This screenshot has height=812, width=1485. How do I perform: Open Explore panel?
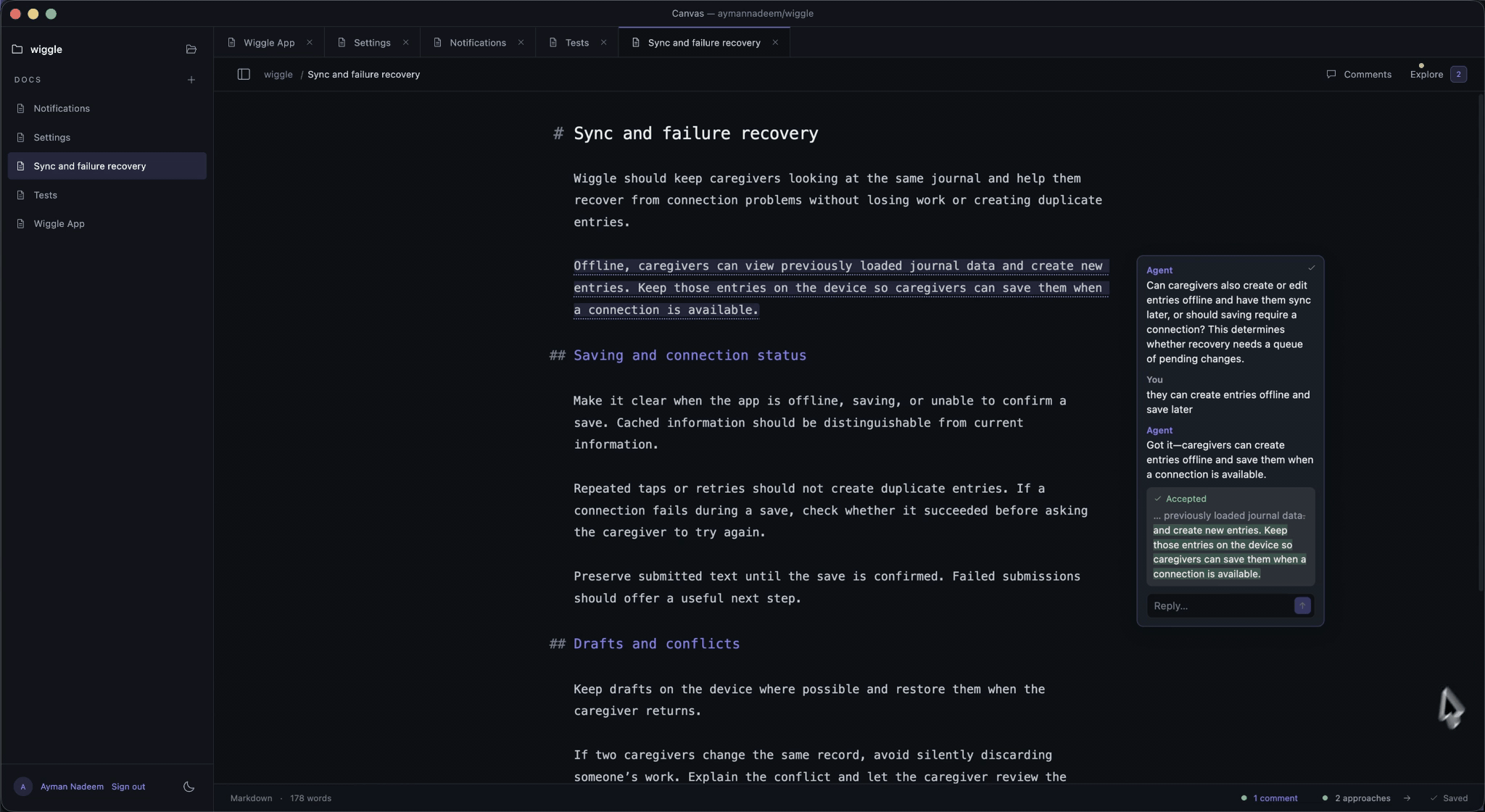tap(1426, 74)
